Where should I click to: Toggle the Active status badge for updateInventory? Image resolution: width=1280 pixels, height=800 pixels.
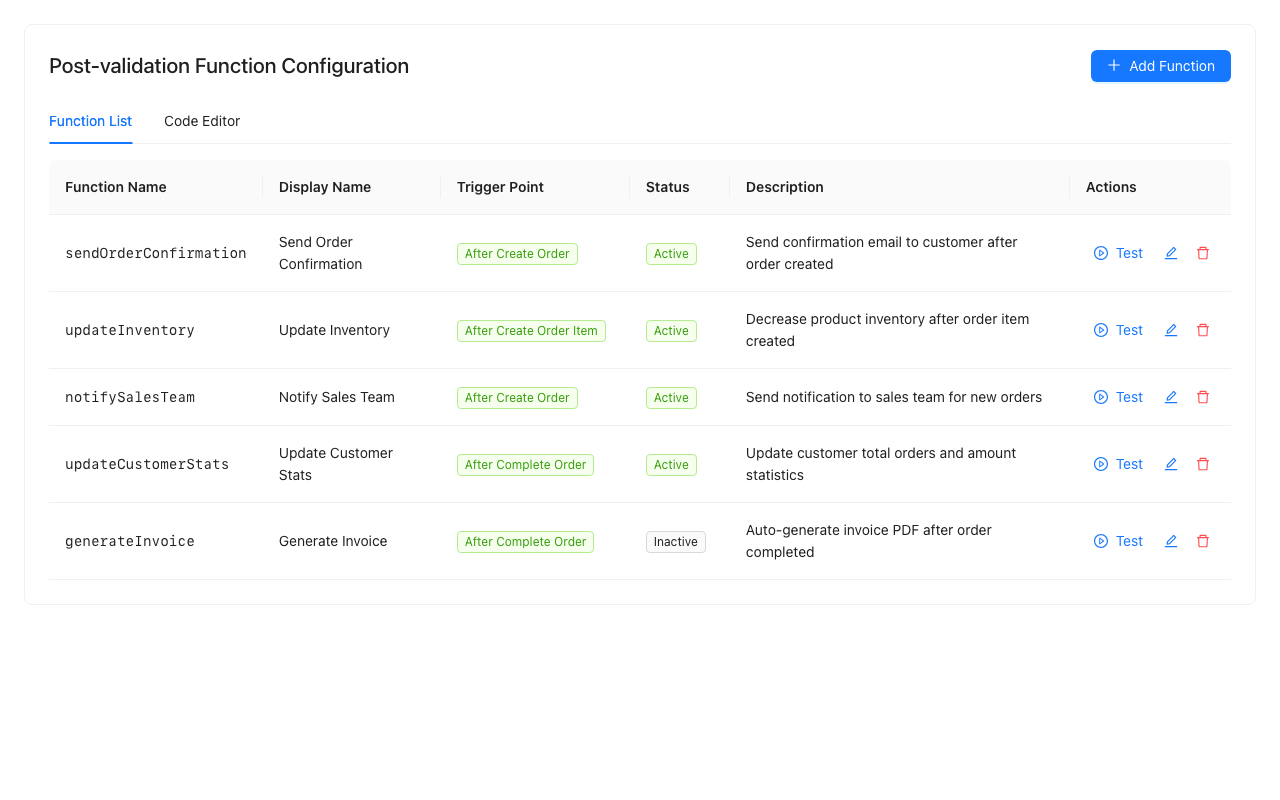point(671,330)
